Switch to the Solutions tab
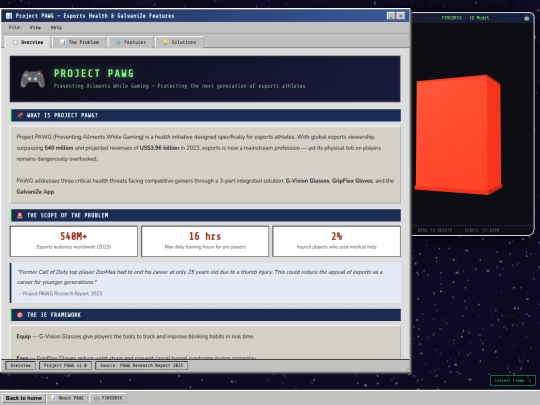Viewport: 540px width, 405px height. tap(179, 42)
